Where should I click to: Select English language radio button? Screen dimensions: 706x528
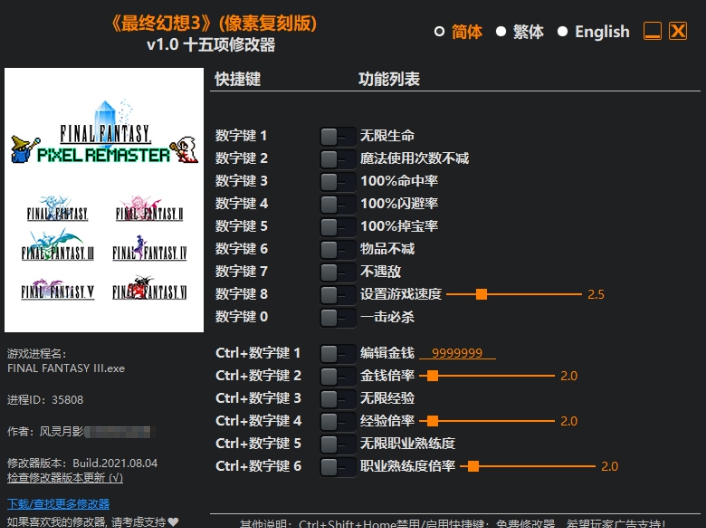click(x=562, y=32)
